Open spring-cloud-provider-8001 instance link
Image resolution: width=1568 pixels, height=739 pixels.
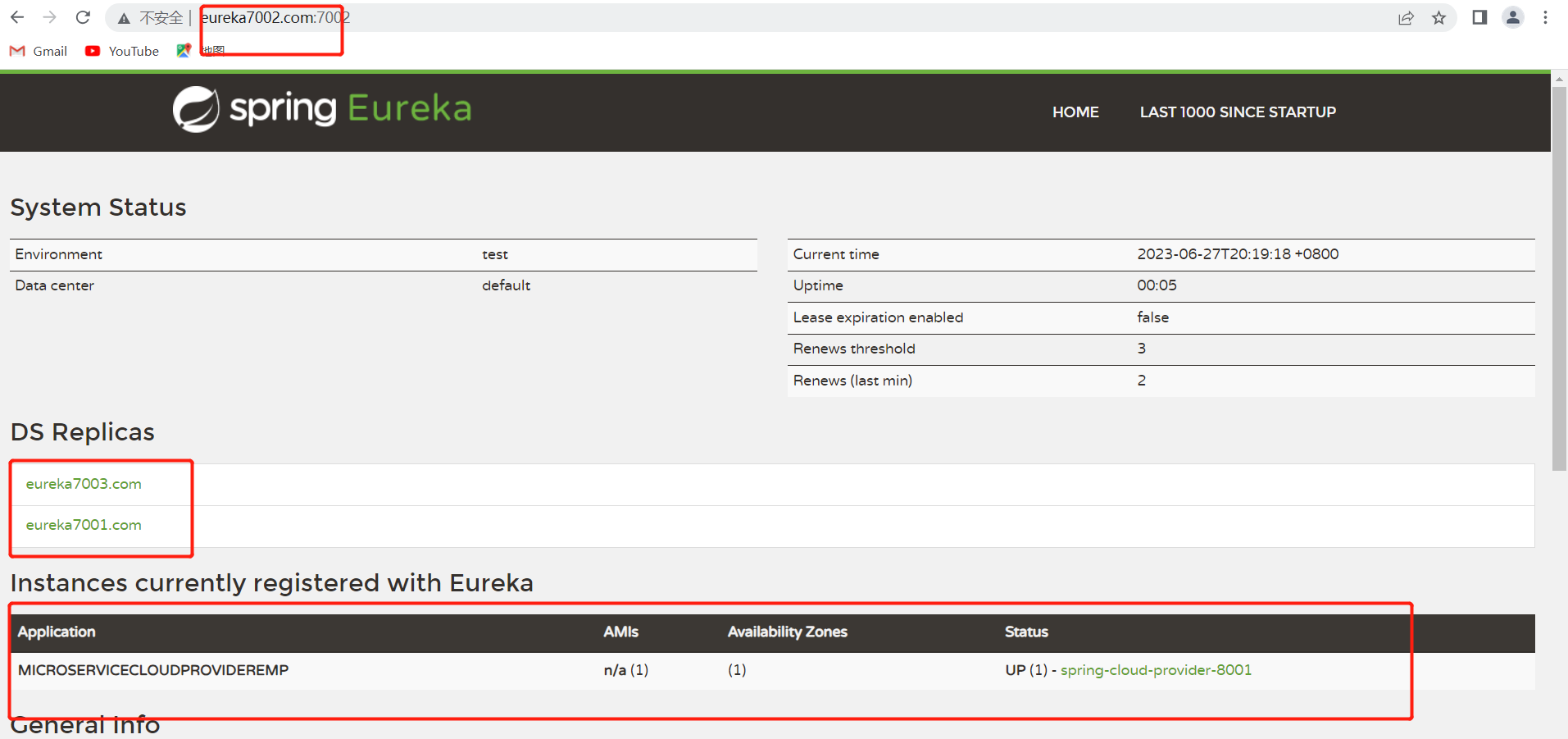click(1156, 670)
